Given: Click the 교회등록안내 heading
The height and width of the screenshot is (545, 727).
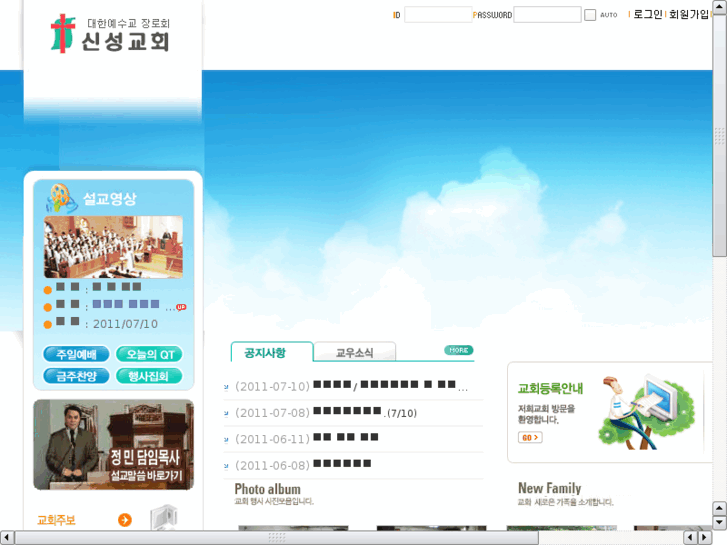Looking at the screenshot, I should [x=550, y=388].
